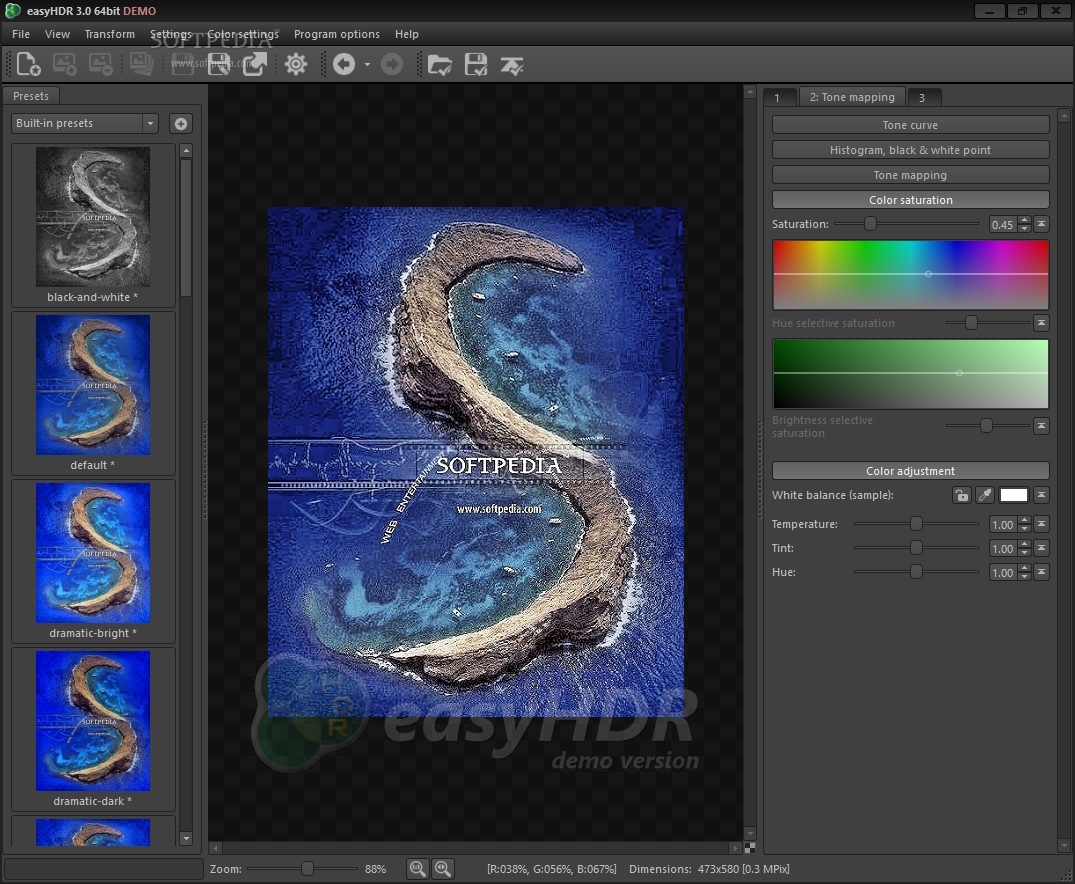Viewport: 1075px width, 884px height.
Task: Reset Saturation with its reset icon
Action: tap(1041, 224)
